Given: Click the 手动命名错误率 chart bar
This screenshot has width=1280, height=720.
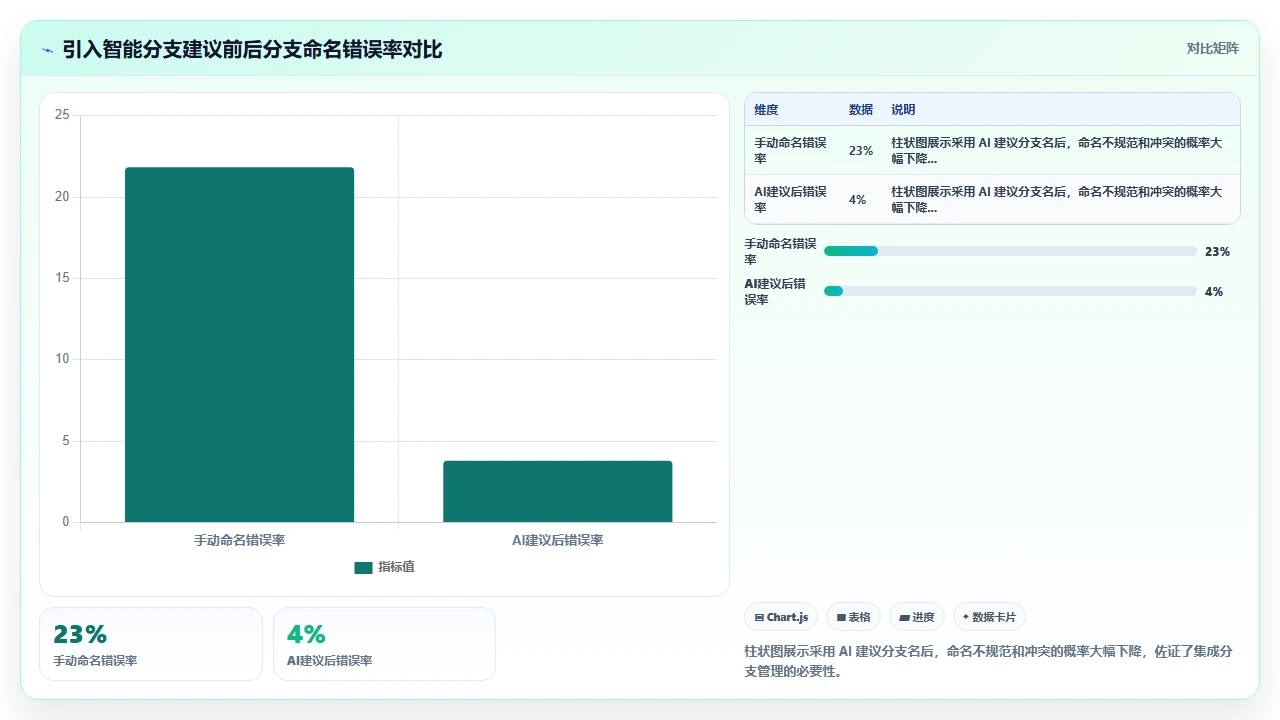Looking at the screenshot, I should [x=239, y=344].
